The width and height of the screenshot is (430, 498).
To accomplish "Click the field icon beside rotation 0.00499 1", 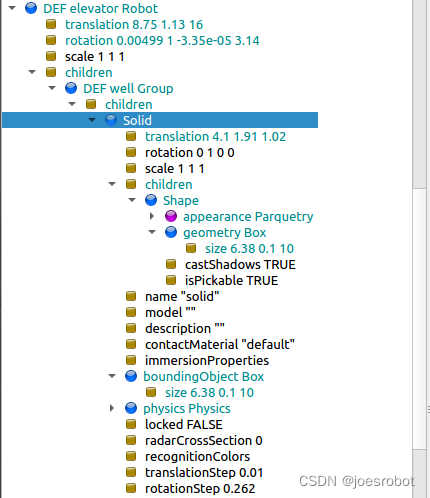I will [x=51, y=40].
